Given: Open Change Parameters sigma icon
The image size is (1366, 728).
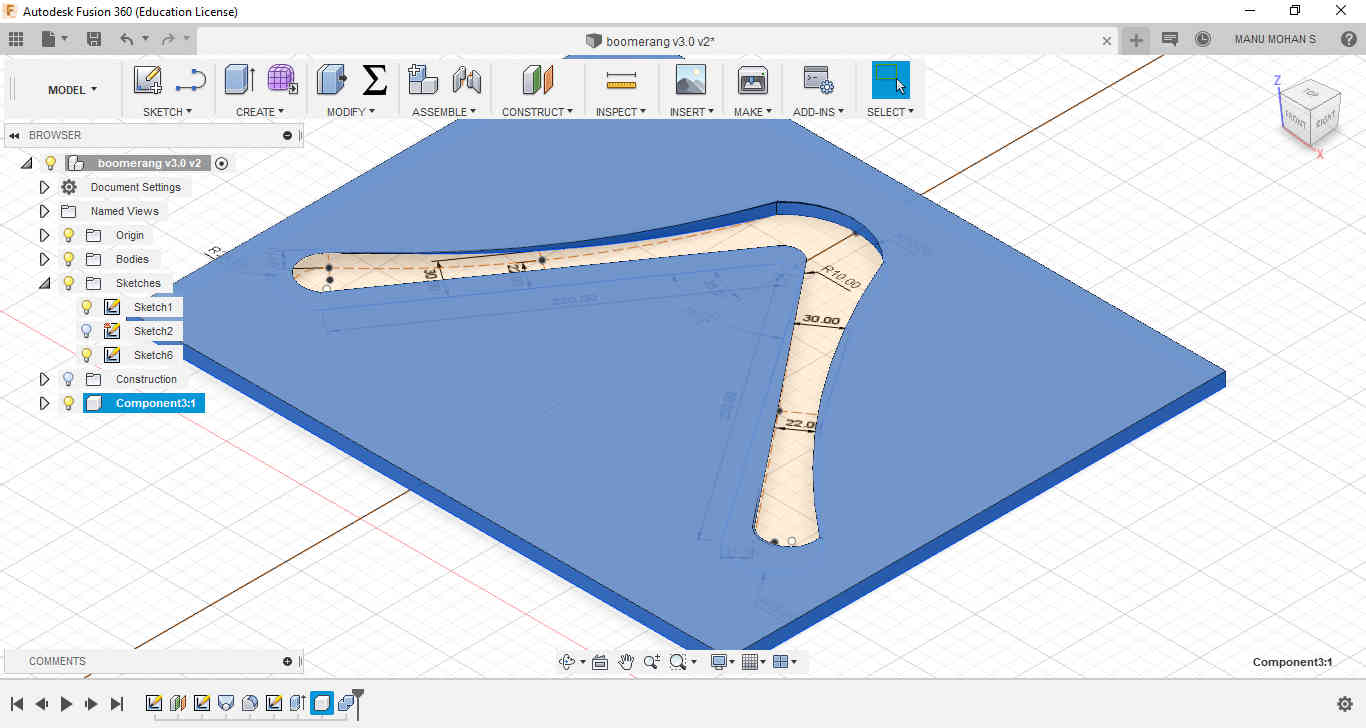Looking at the screenshot, I should point(374,80).
